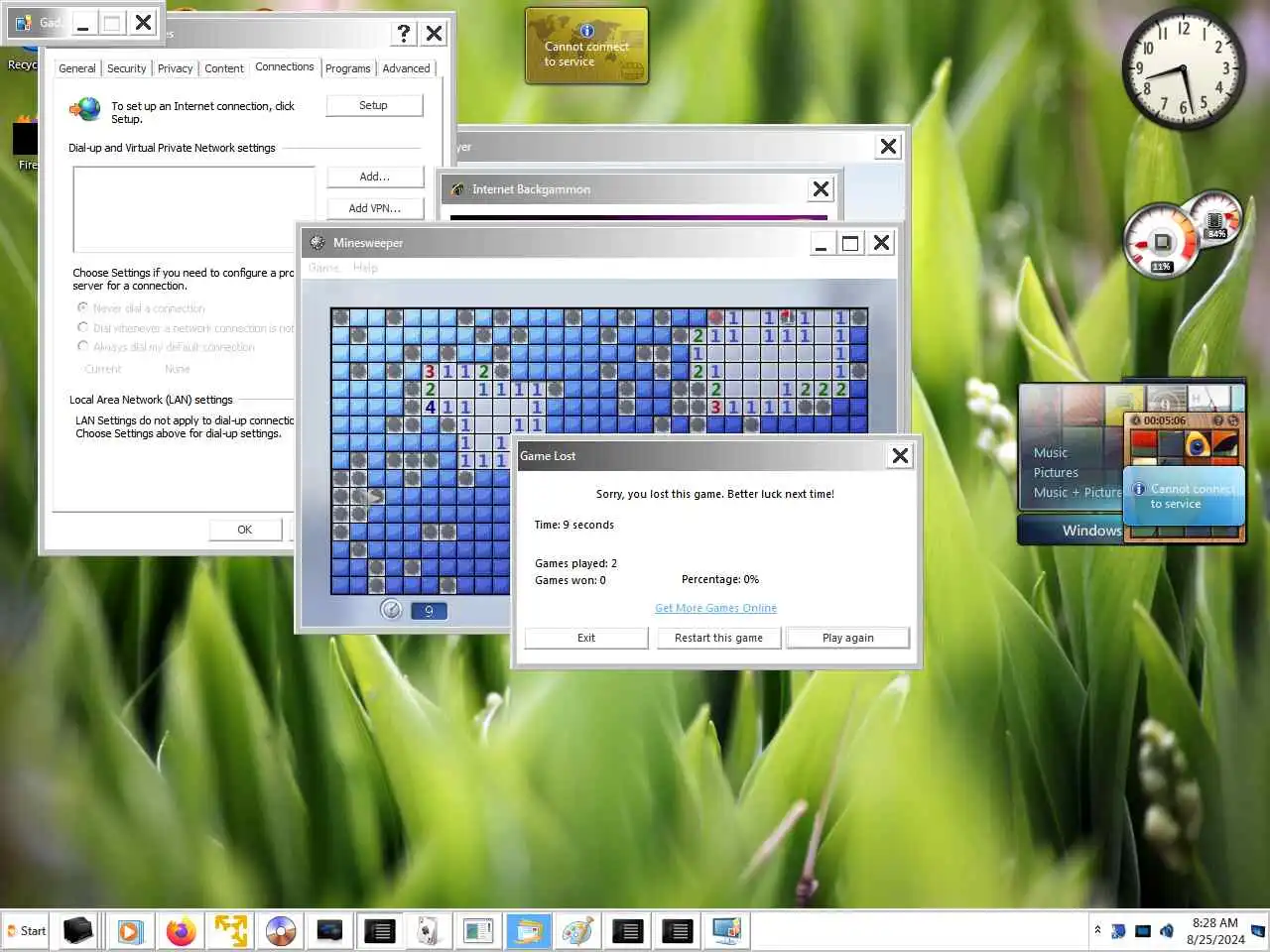Image resolution: width=1270 pixels, height=952 pixels.
Task: Open the Advanced tab
Action: [x=406, y=68]
